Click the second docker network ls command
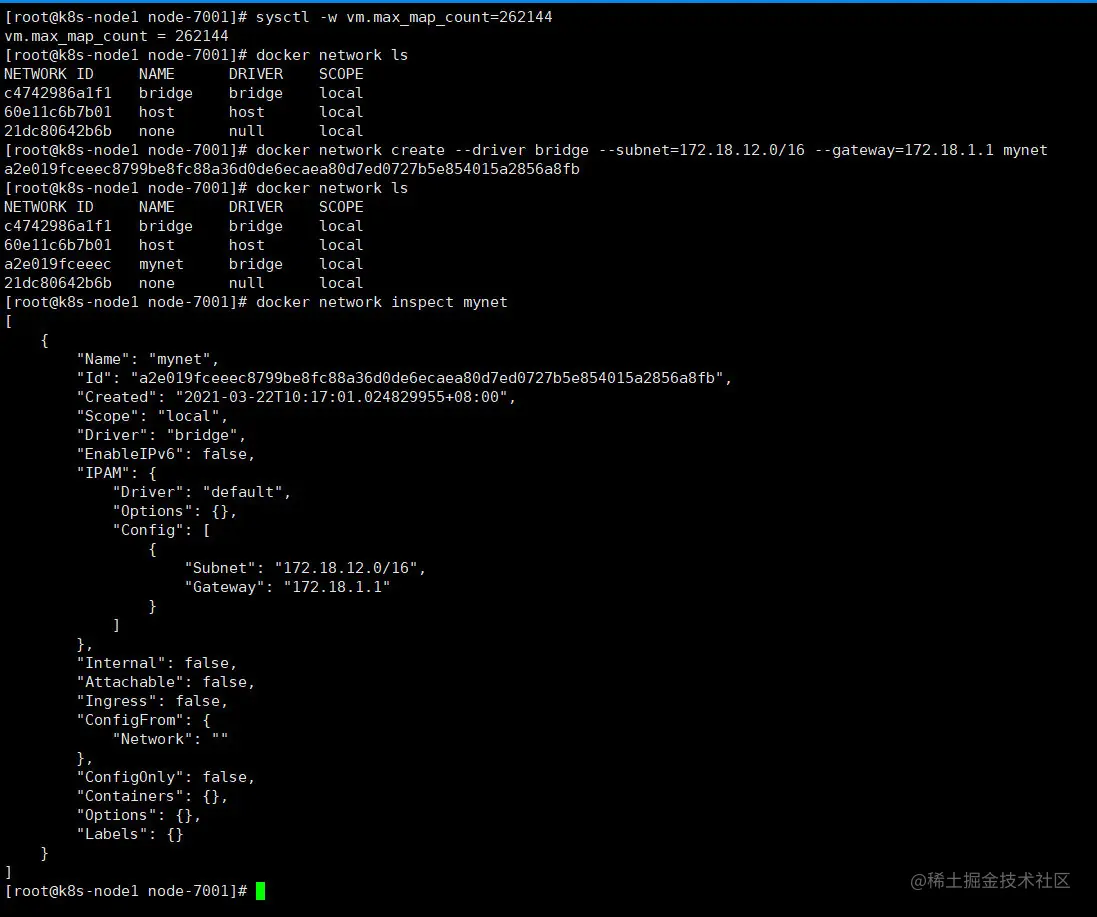Screen dimensions: 1097x917 pos(332,187)
